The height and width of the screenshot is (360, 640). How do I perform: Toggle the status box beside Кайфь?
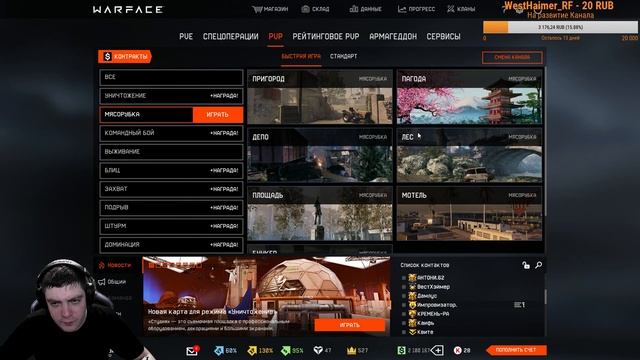[x=404, y=323]
